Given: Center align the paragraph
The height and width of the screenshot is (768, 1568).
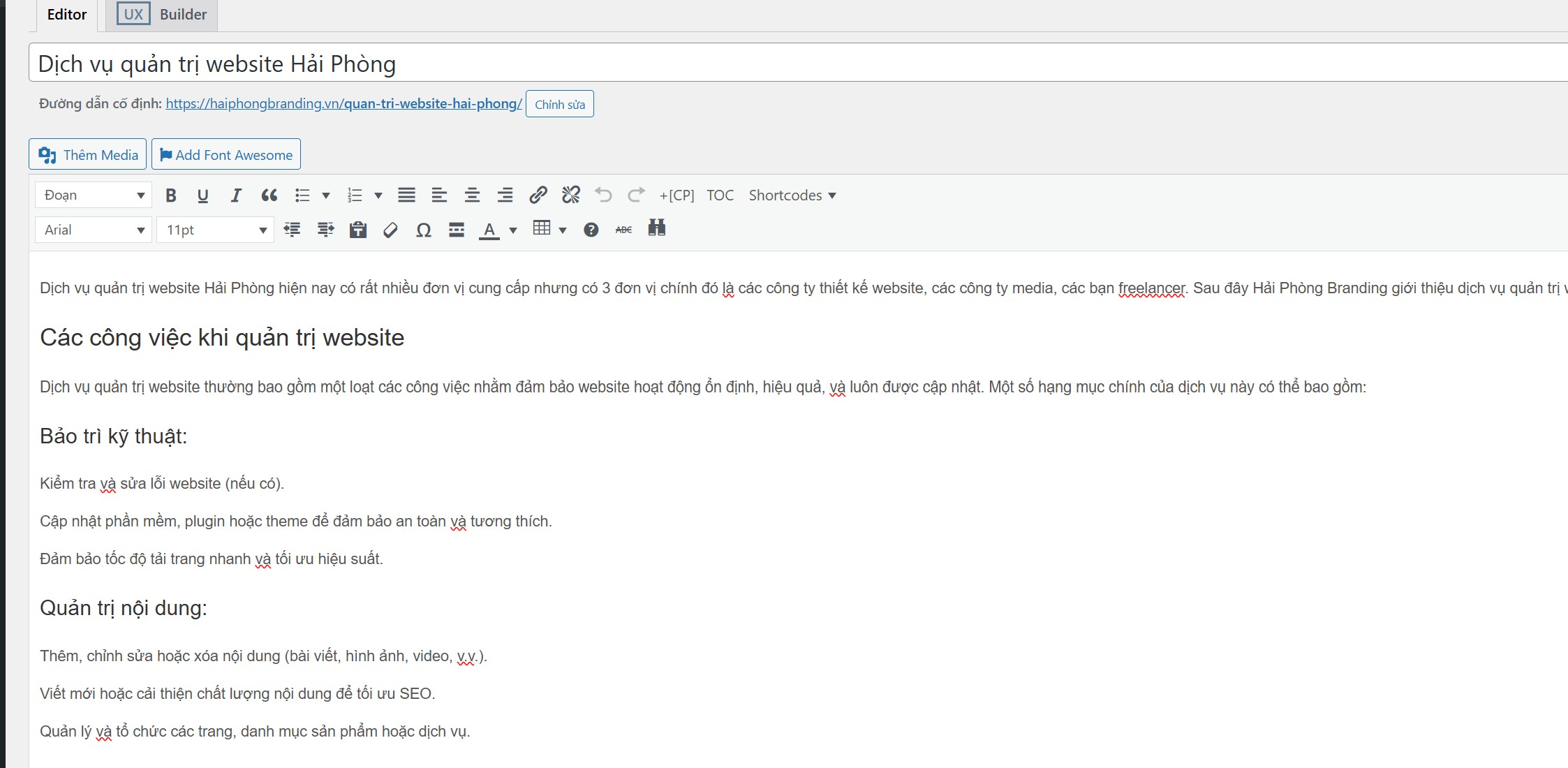Looking at the screenshot, I should pos(472,195).
